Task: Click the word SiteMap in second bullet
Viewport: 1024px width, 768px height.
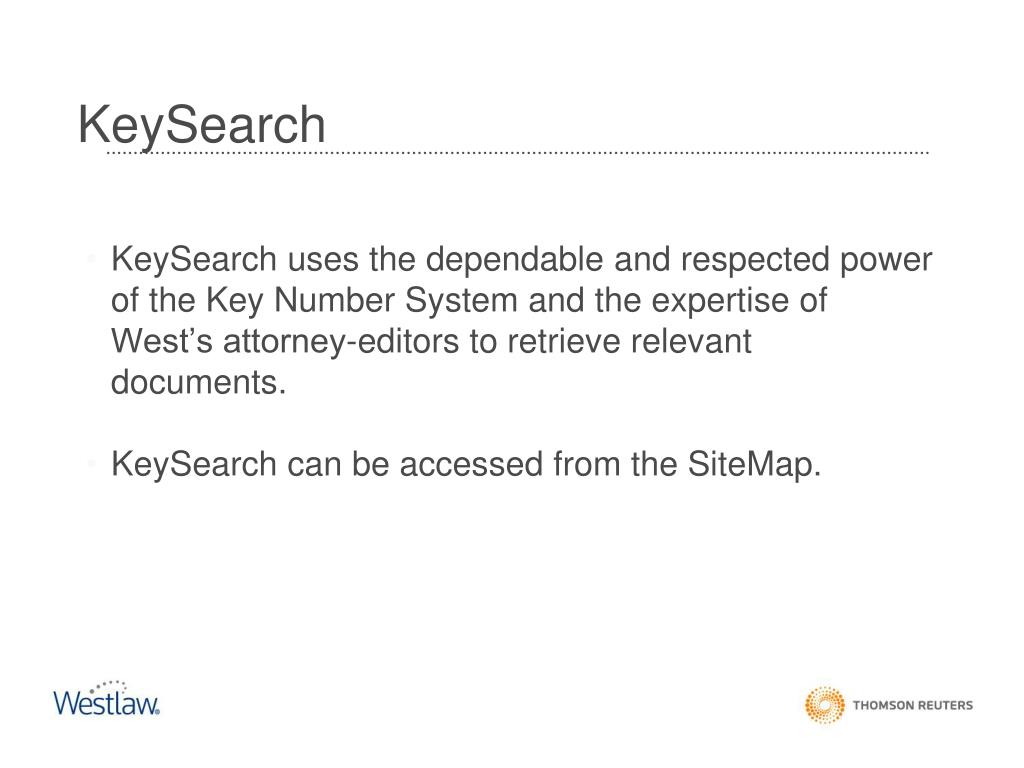Action: point(748,465)
